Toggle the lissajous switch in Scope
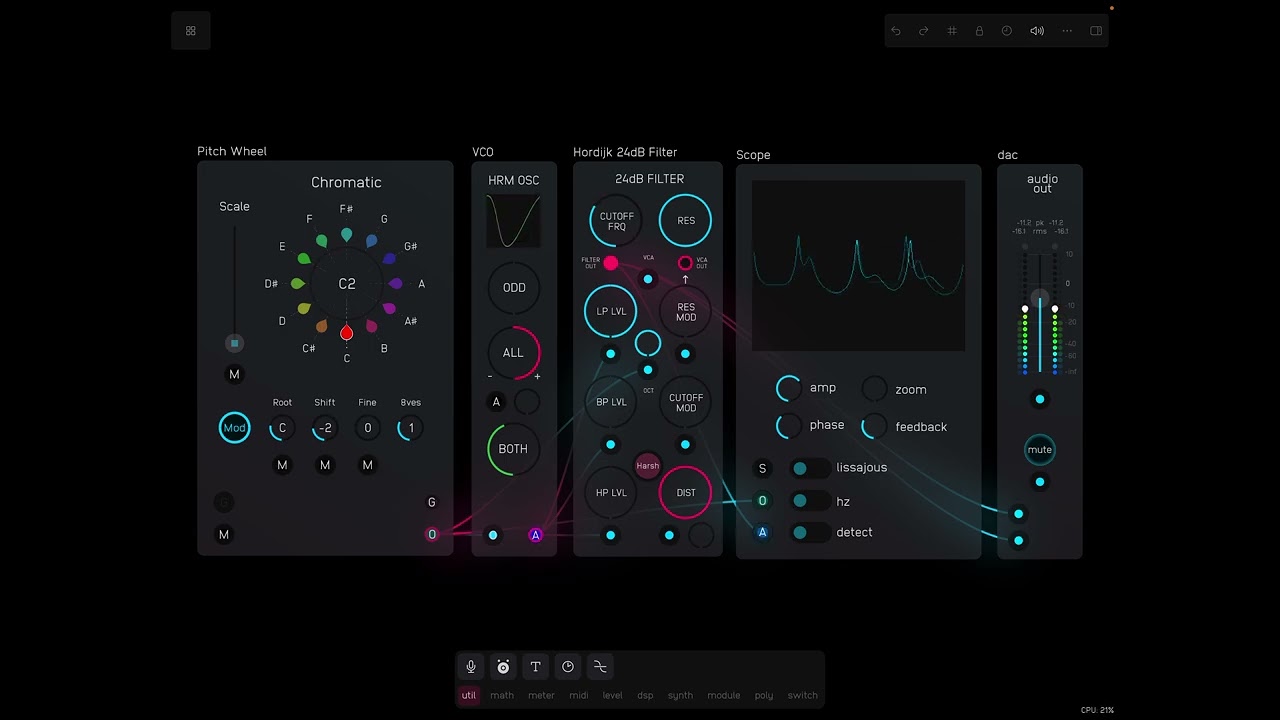 (809, 468)
